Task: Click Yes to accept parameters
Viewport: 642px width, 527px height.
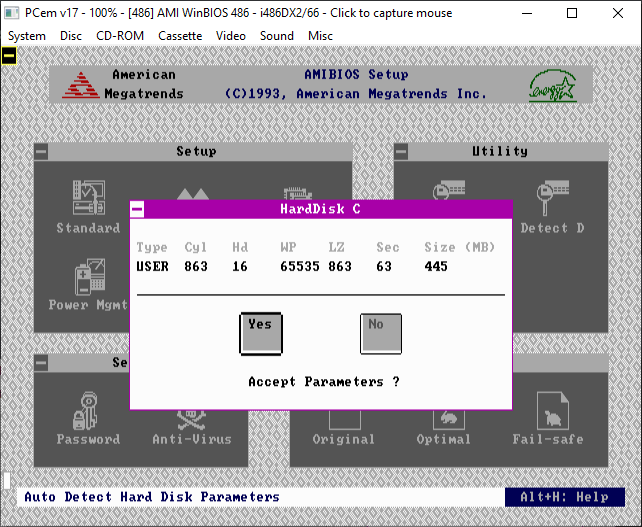Action: [x=261, y=334]
